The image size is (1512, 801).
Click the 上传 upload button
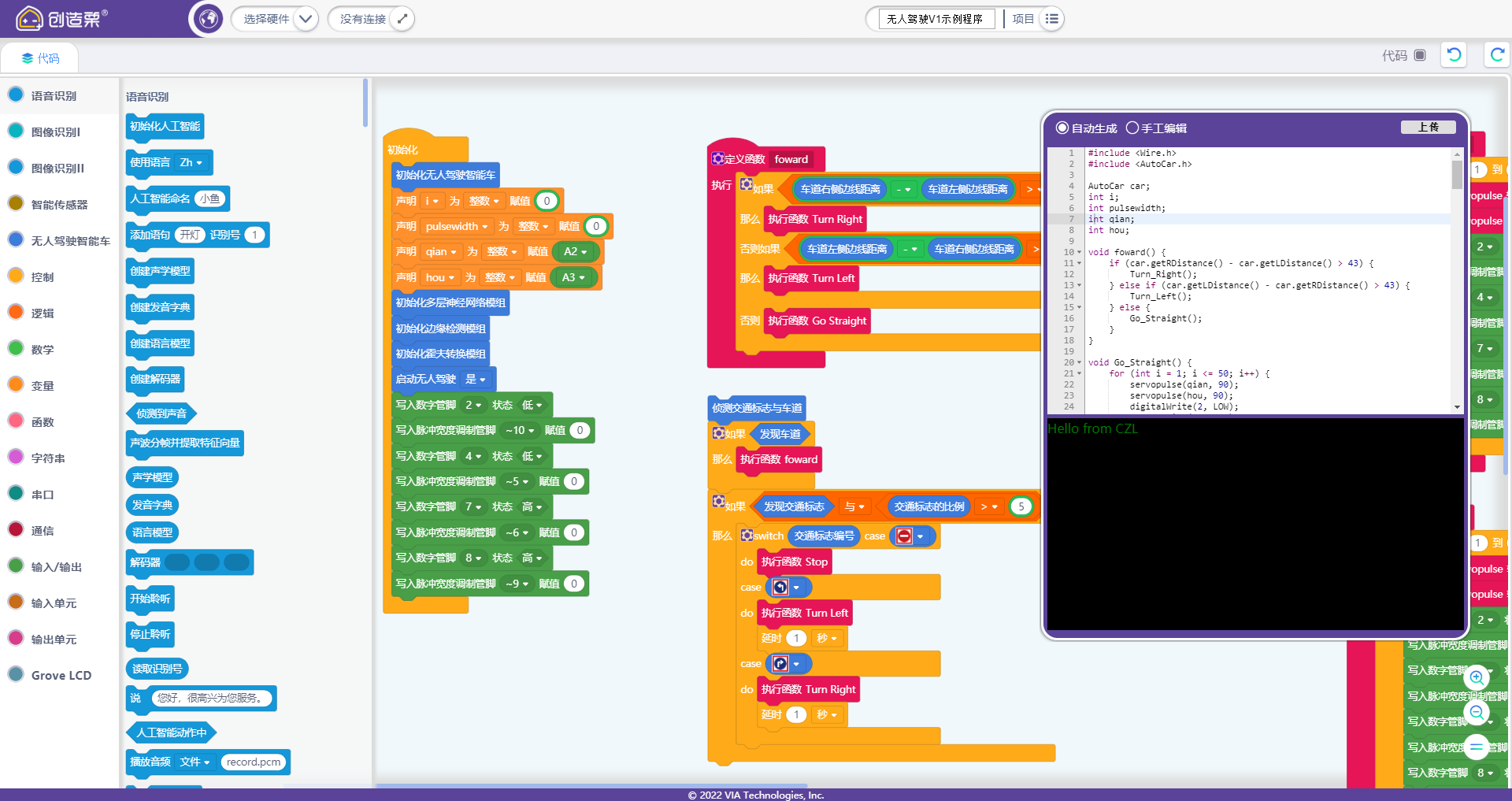[x=1428, y=128]
